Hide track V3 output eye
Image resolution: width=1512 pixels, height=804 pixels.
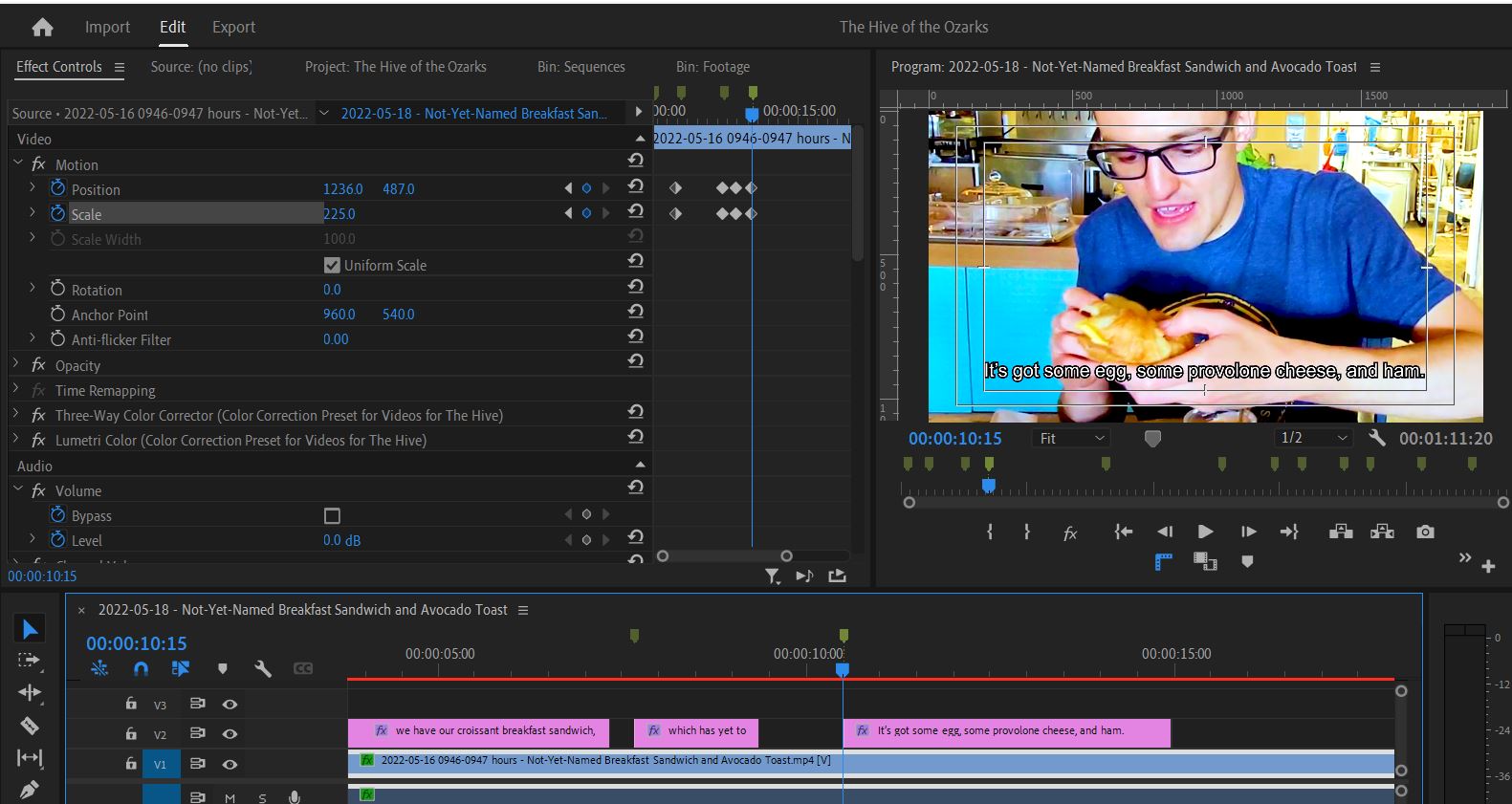click(x=230, y=704)
